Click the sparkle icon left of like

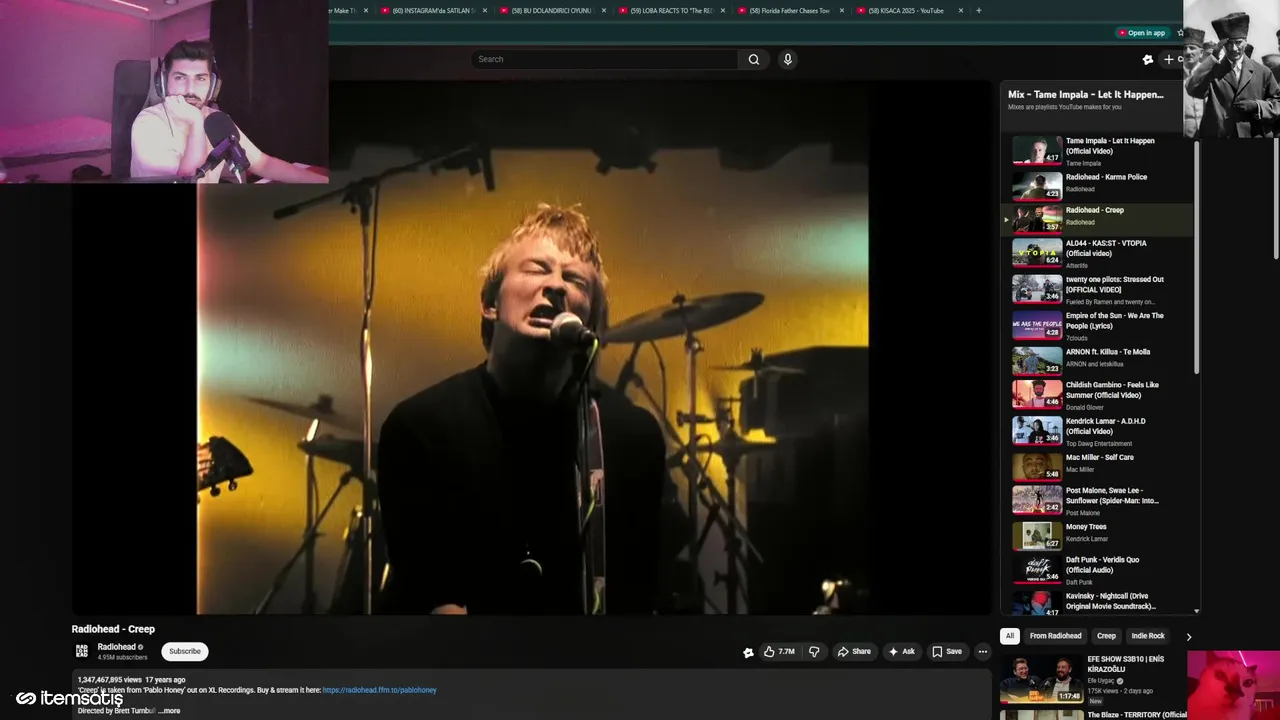tap(748, 652)
